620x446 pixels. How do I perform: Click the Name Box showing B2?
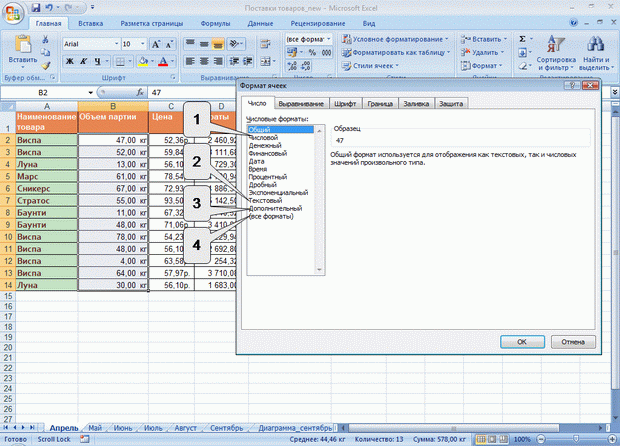43,93
